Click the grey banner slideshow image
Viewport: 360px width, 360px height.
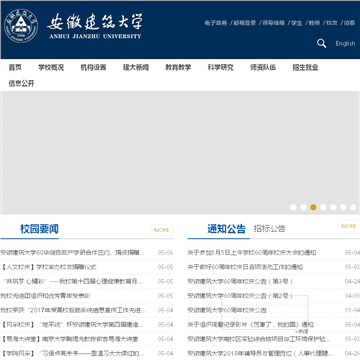pos(180,153)
